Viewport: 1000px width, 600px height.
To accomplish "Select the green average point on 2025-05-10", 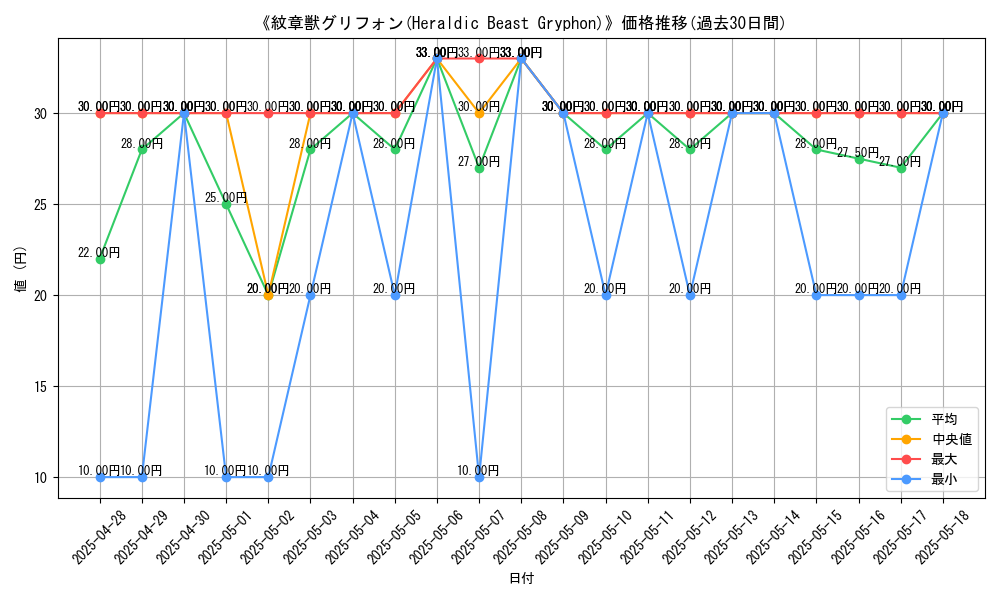I will 606,150.
